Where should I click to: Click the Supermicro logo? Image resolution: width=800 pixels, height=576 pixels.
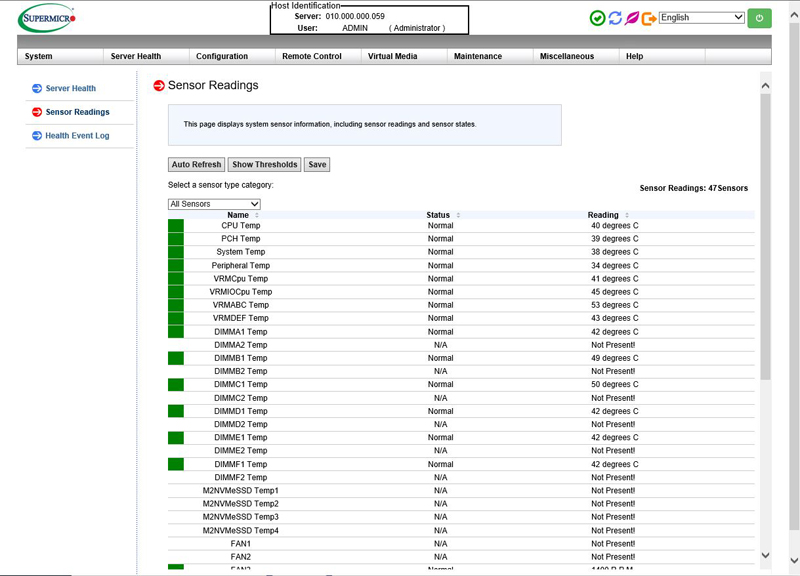tap(46, 19)
